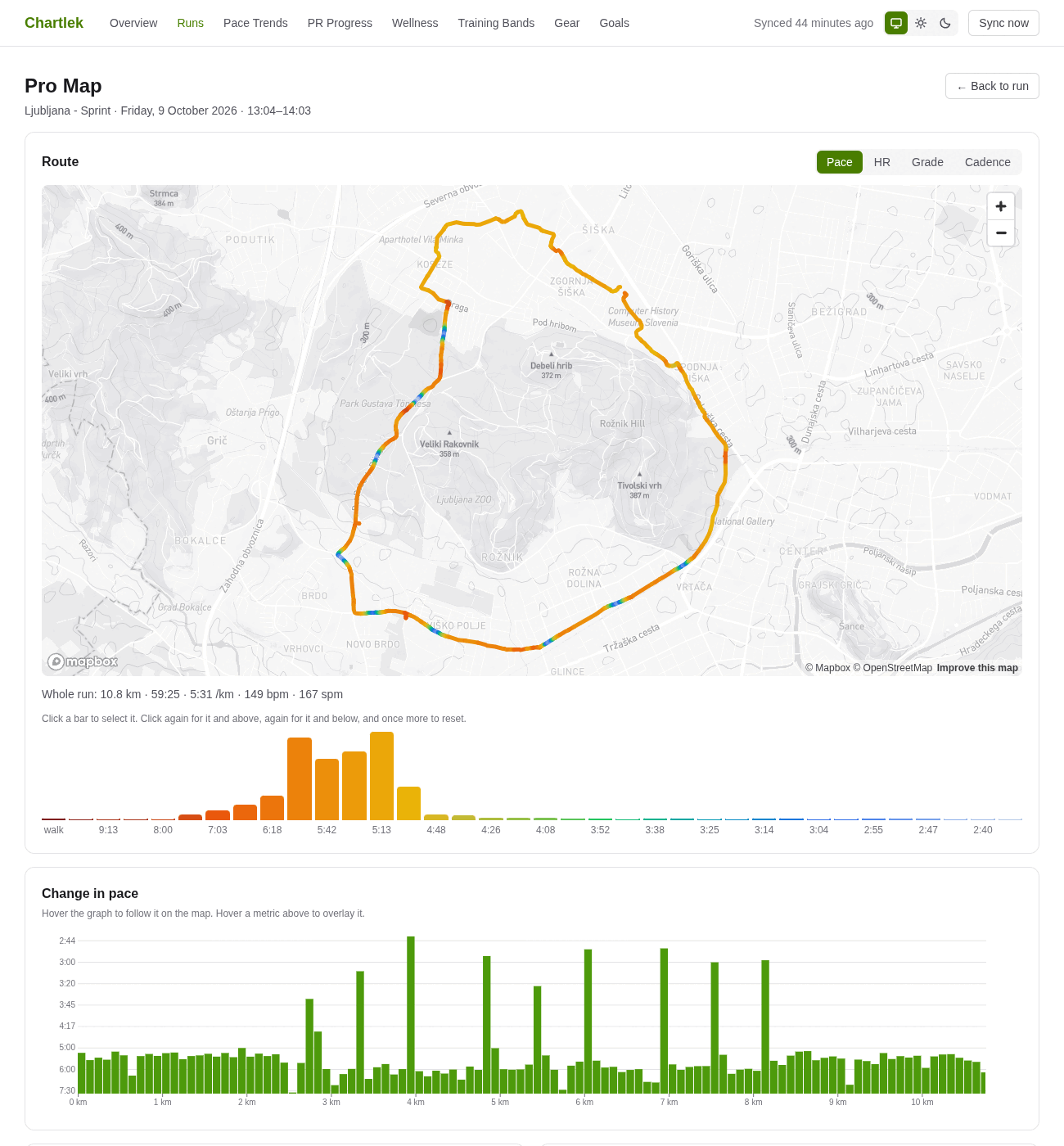
Task: Zoom out on the route map
Action: tap(1001, 233)
